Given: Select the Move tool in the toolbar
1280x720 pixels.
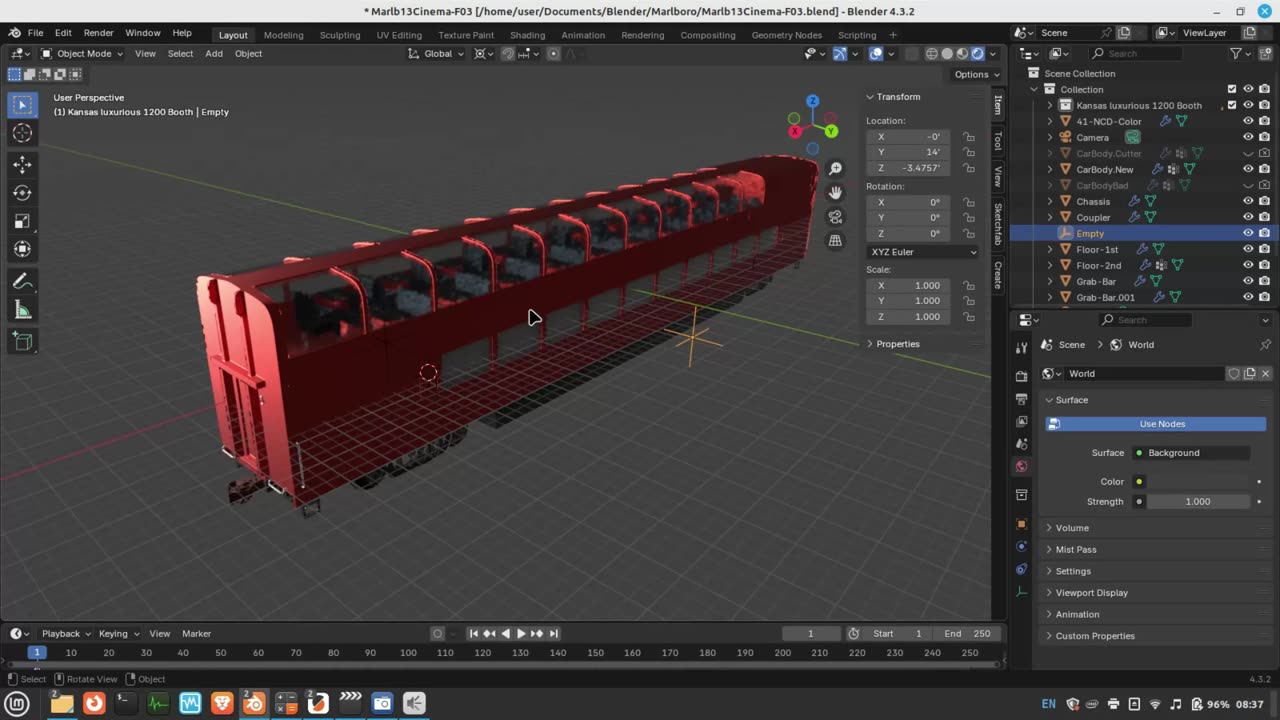Looking at the screenshot, I should [x=22, y=164].
